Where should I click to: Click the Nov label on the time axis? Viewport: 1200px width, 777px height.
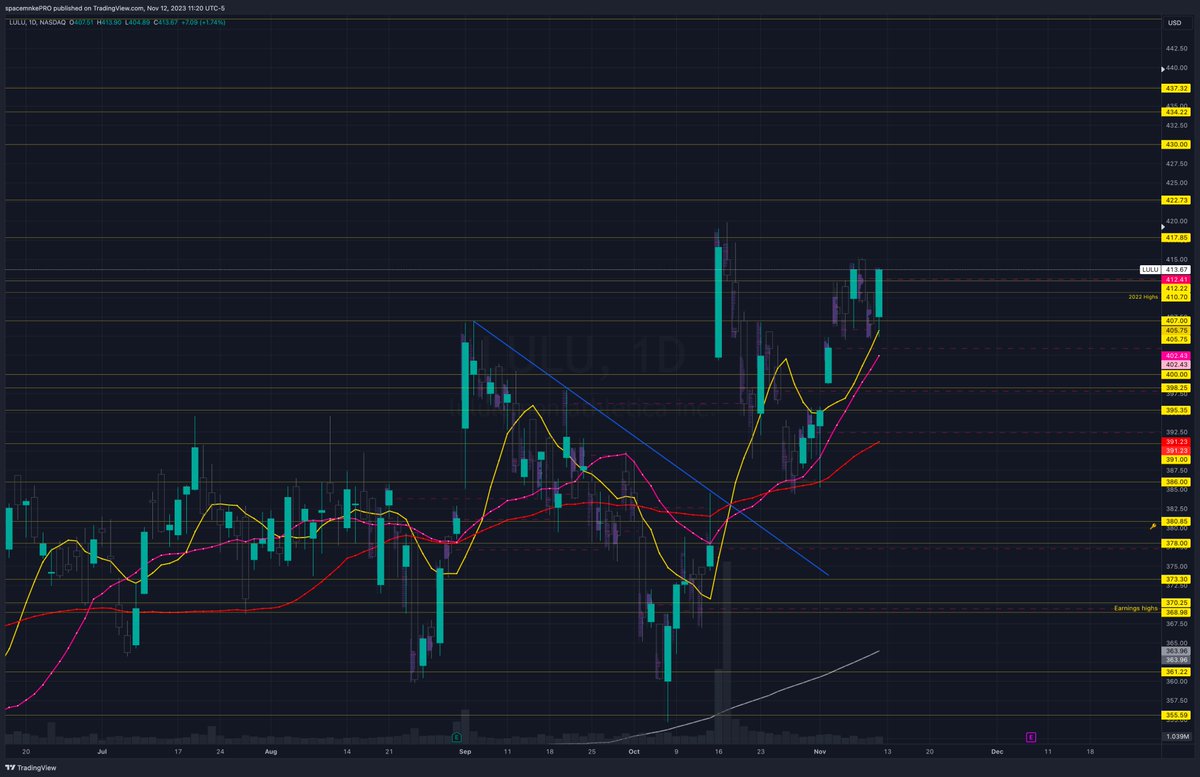(x=818, y=750)
